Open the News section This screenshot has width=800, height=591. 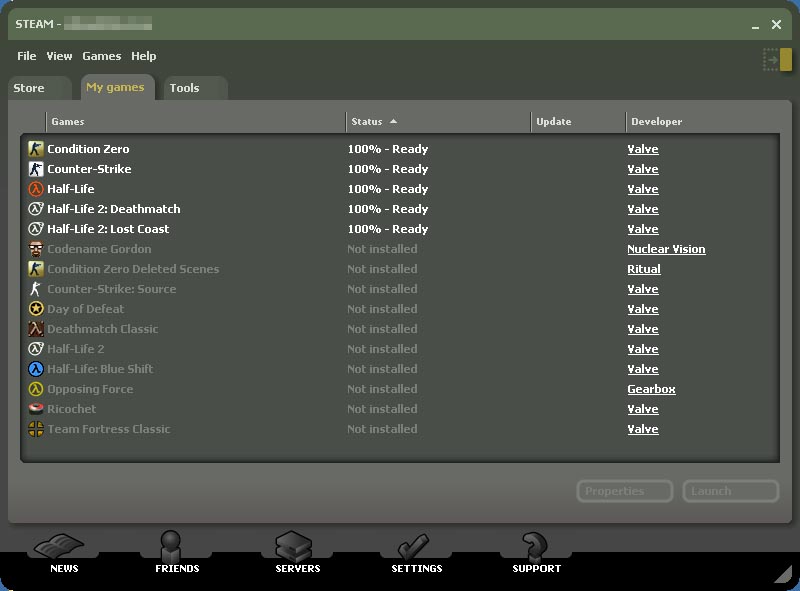[64, 554]
